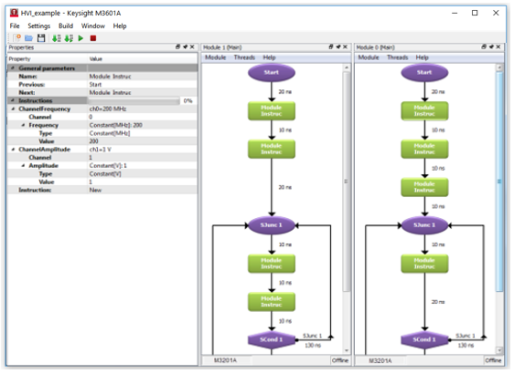Pin the Module 1 panel
This screenshot has width=514, height=374.
pyautogui.click(x=338, y=47)
